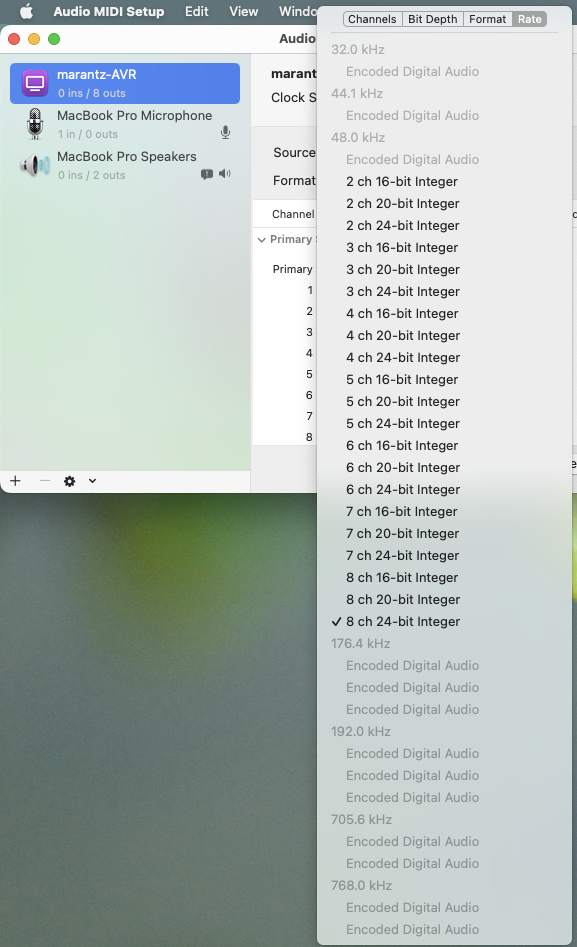The image size is (577, 947).
Task: Switch sorting to Bit Depth segment
Action: click(433, 19)
